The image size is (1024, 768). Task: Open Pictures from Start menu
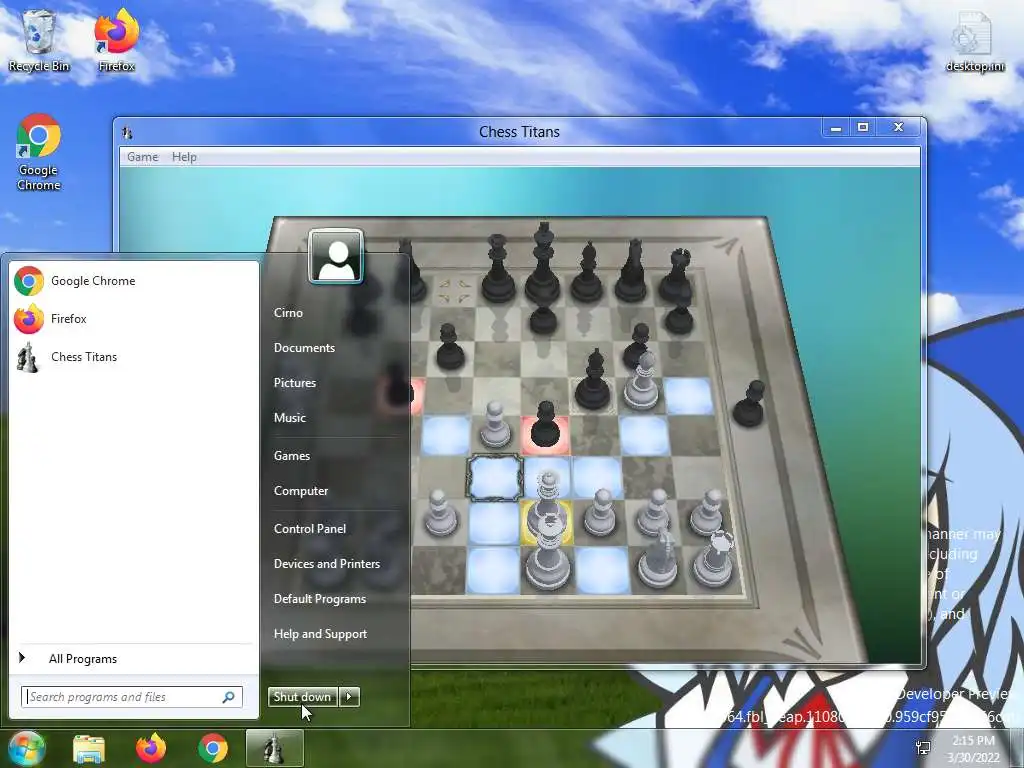(x=295, y=383)
